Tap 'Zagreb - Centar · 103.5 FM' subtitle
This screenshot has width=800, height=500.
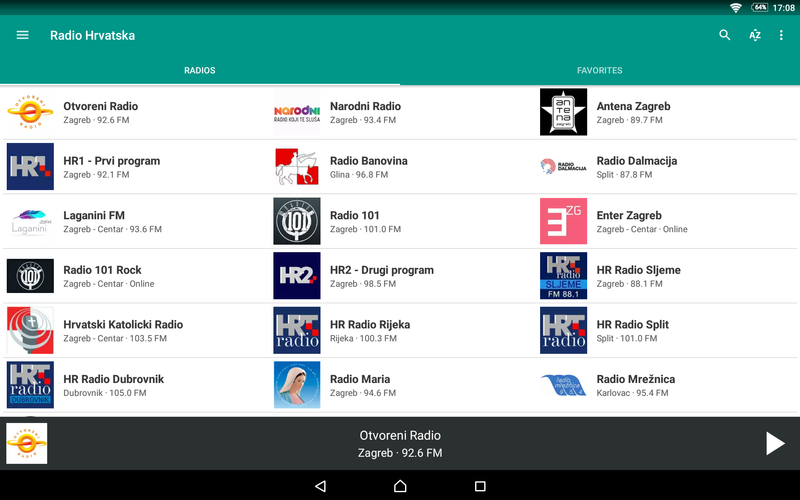coord(115,338)
